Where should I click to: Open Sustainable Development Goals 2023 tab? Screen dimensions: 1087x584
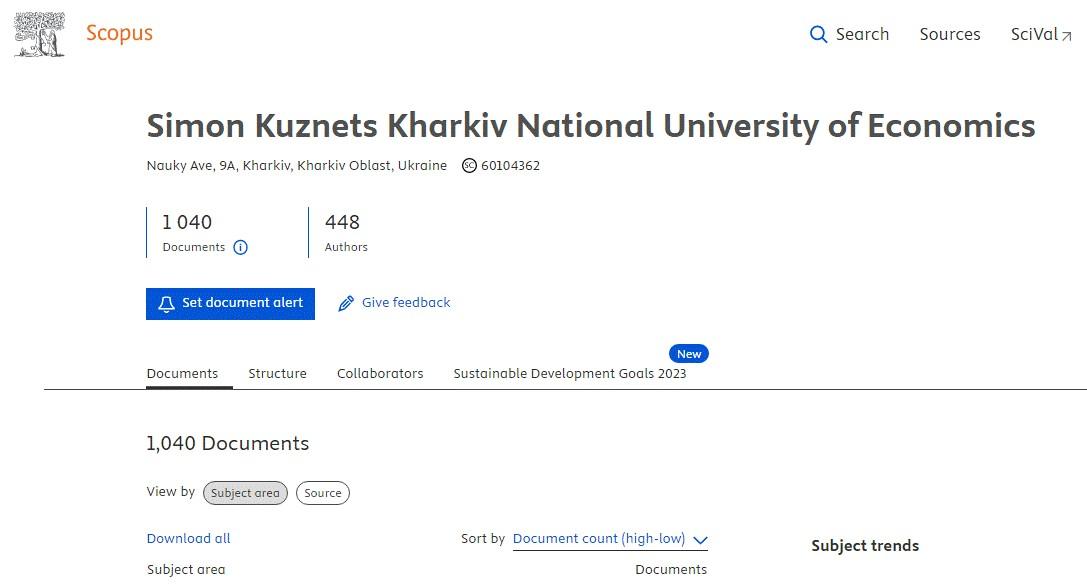pos(570,374)
